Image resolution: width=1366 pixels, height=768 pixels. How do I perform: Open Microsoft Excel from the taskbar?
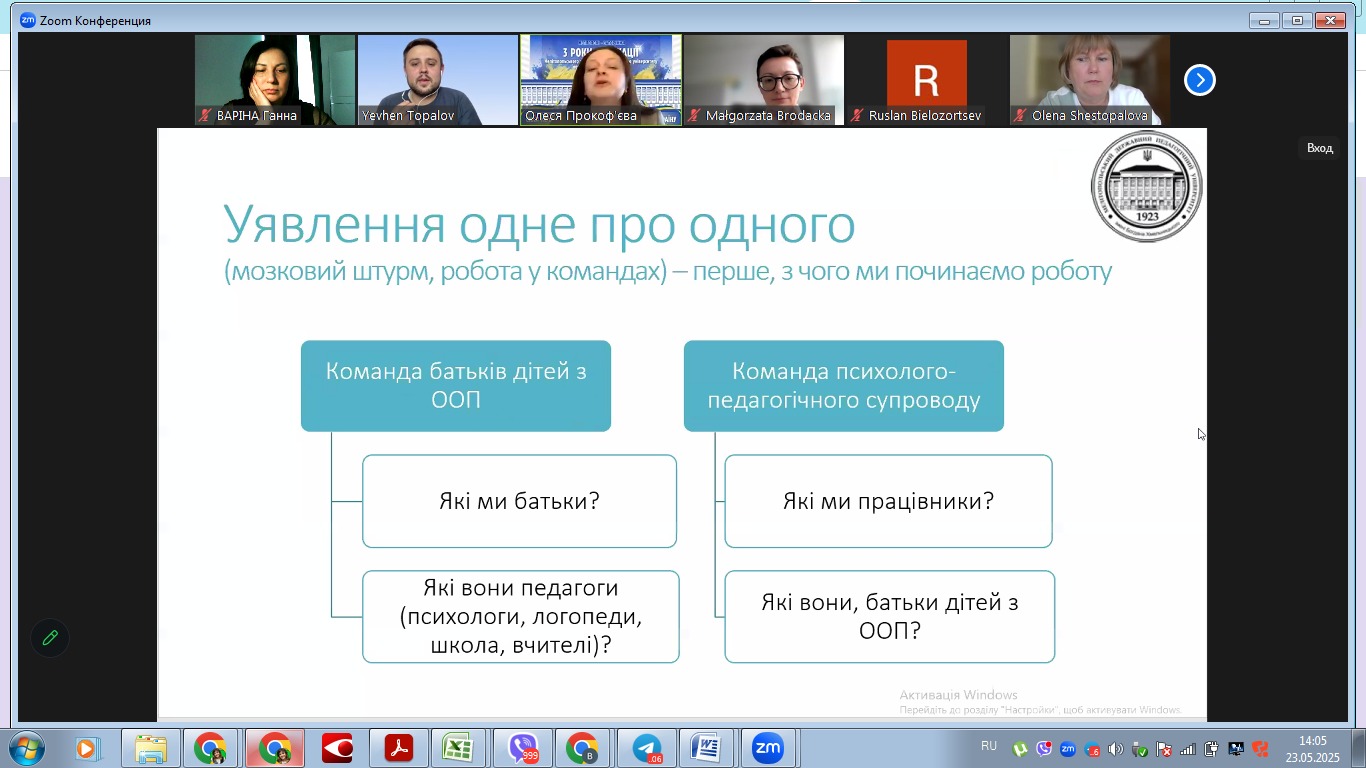tap(458, 748)
